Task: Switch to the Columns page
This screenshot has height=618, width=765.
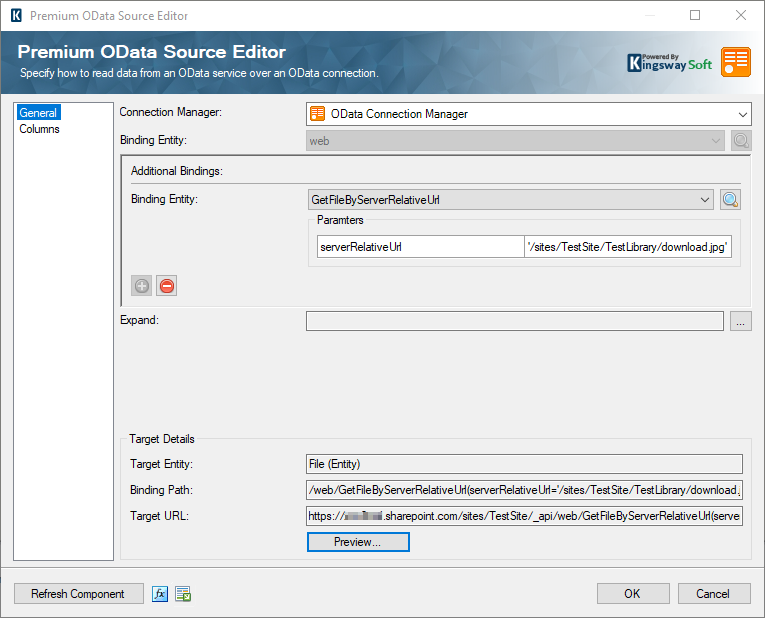Action: (40, 129)
